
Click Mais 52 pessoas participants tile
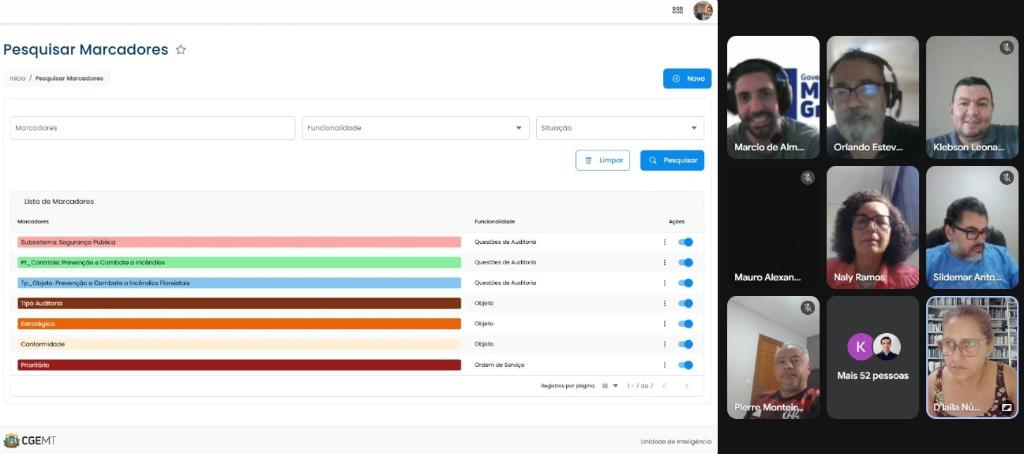872,357
